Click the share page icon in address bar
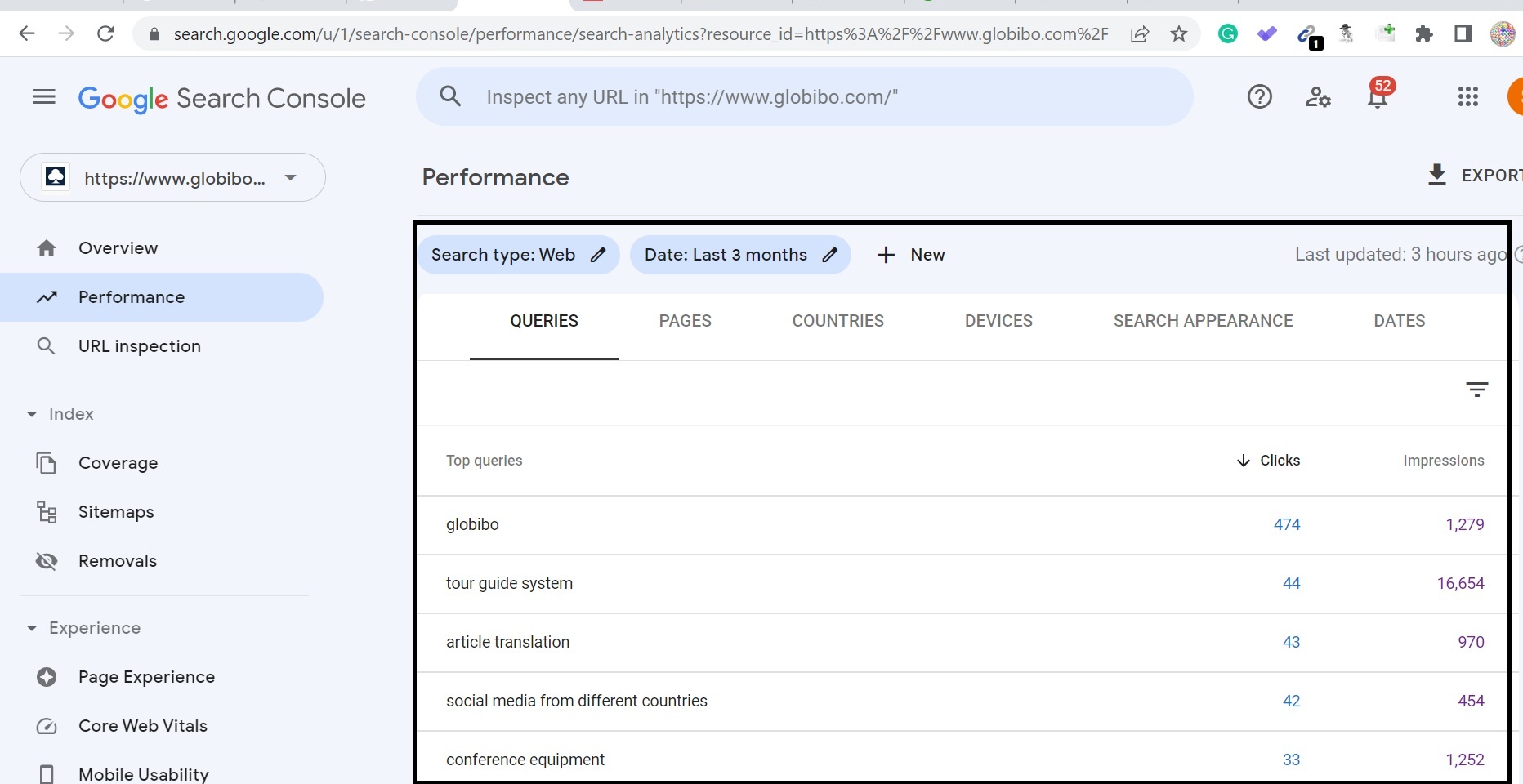 [1140, 33]
